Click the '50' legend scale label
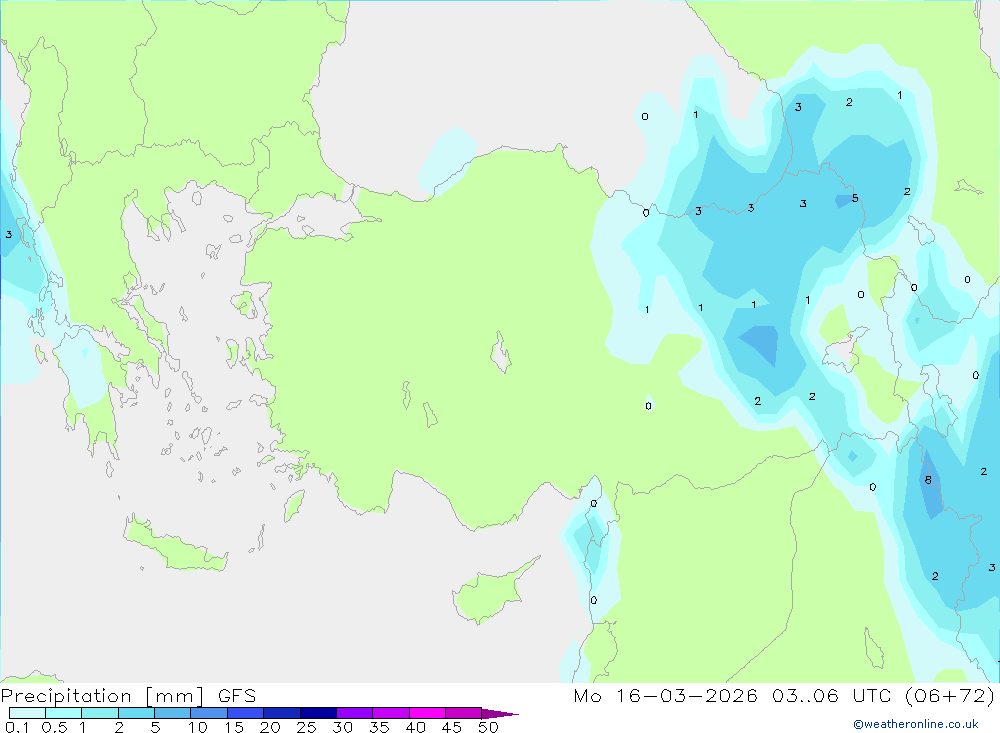The image size is (1000, 733). point(489,727)
